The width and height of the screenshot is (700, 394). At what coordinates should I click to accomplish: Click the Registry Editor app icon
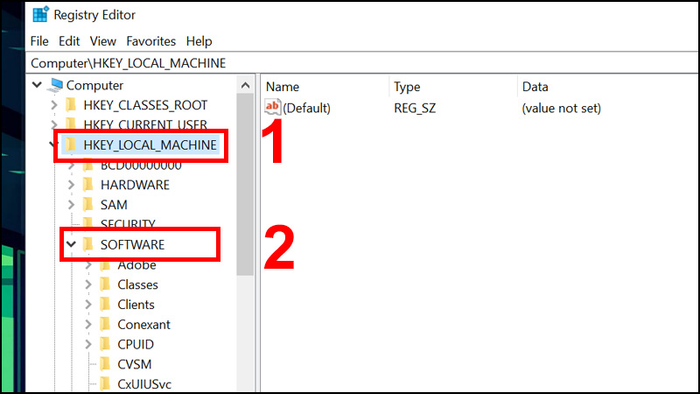pos(40,14)
